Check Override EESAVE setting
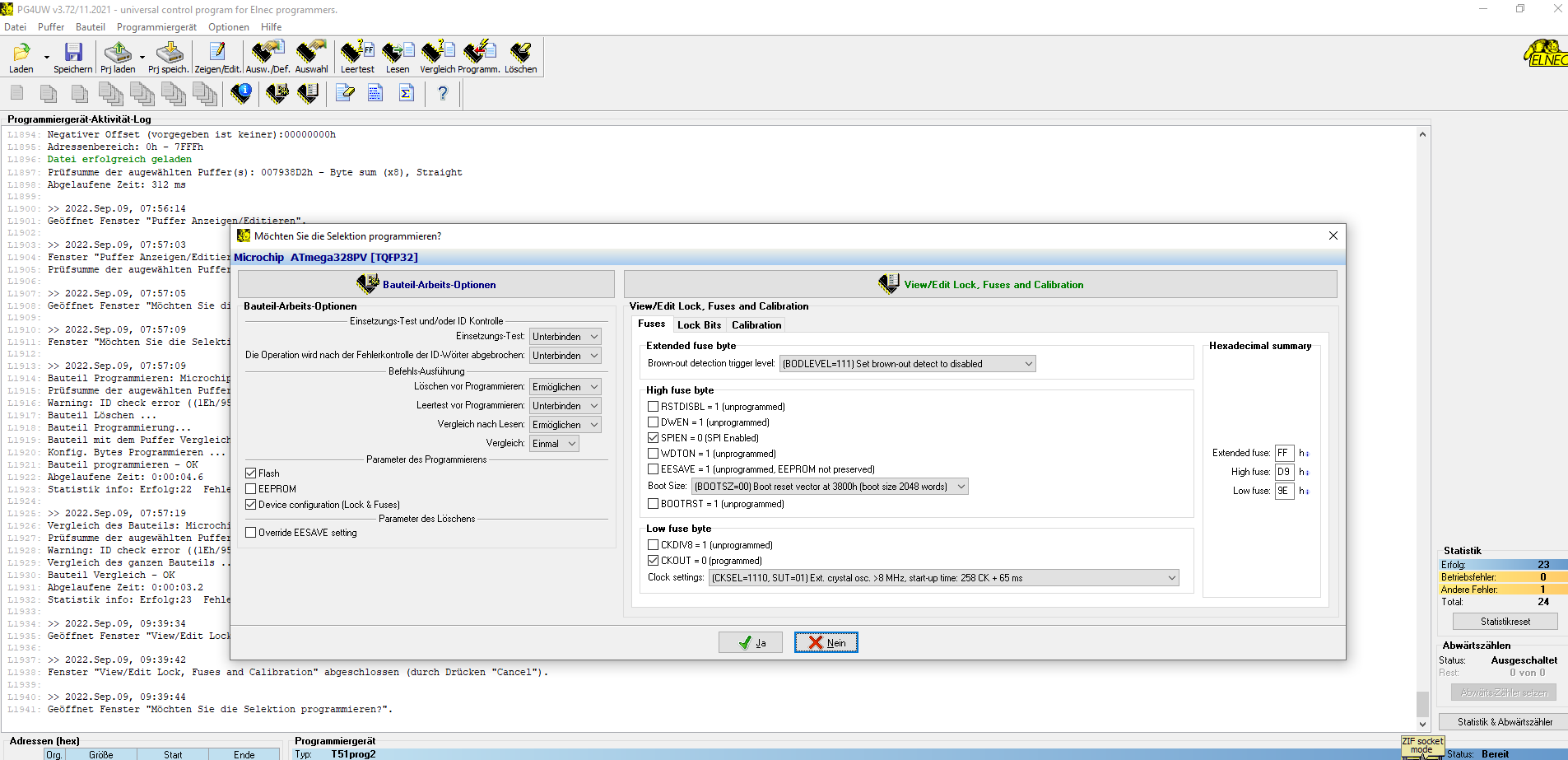The image size is (1568, 760). [x=251, y=533]
